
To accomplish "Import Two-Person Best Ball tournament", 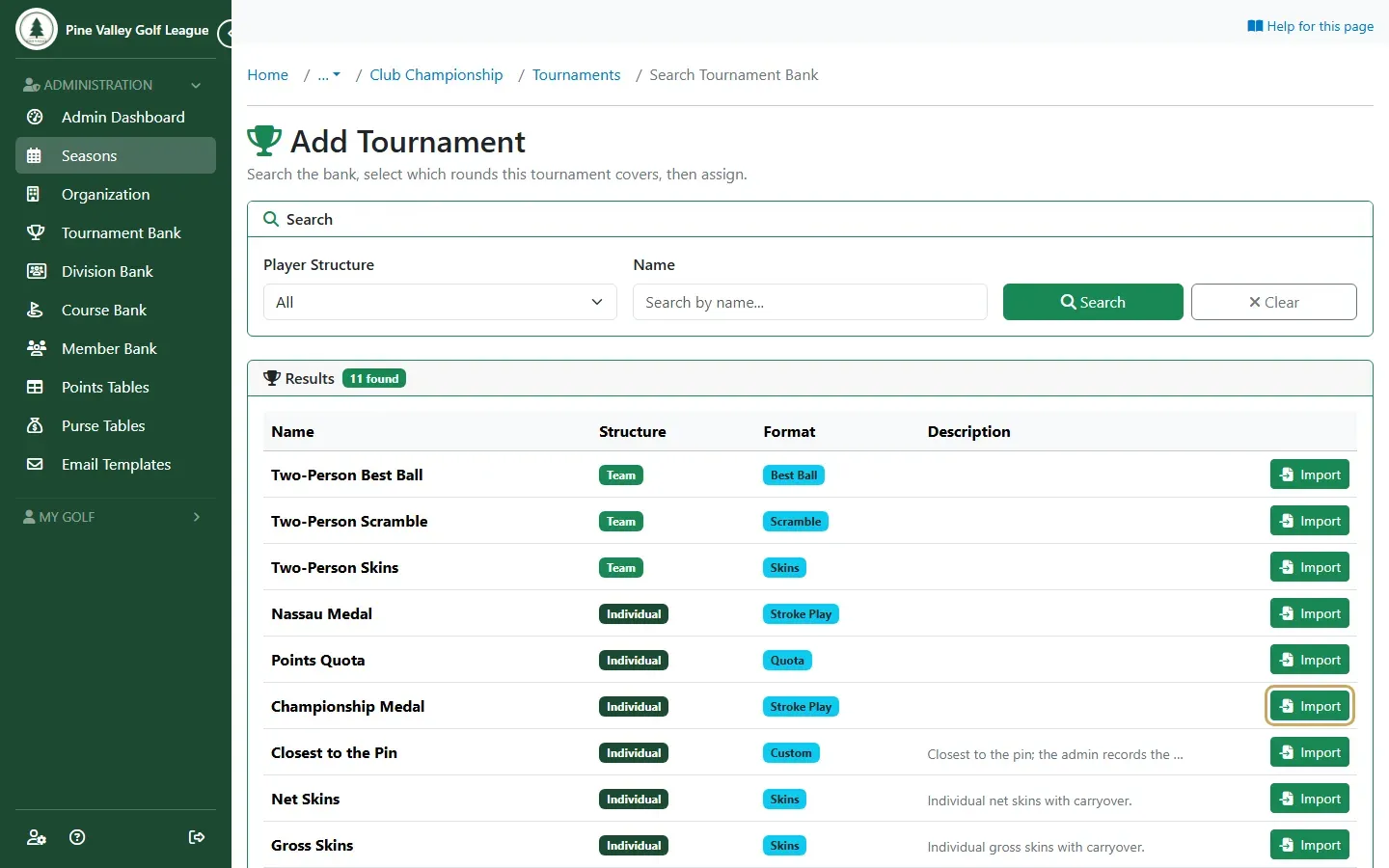I will click(1310, 475).
